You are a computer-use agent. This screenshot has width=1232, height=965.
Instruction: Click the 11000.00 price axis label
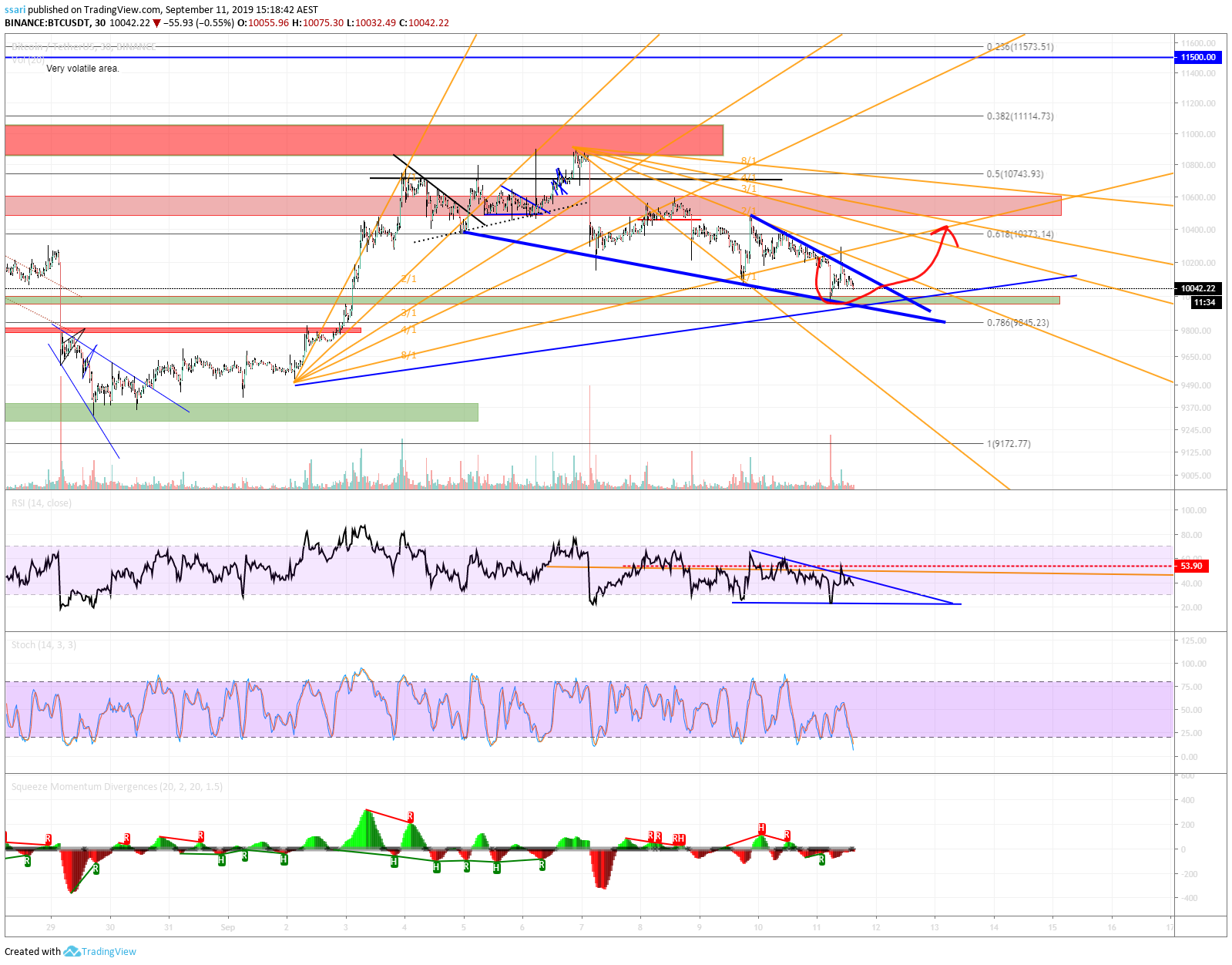1198,134
